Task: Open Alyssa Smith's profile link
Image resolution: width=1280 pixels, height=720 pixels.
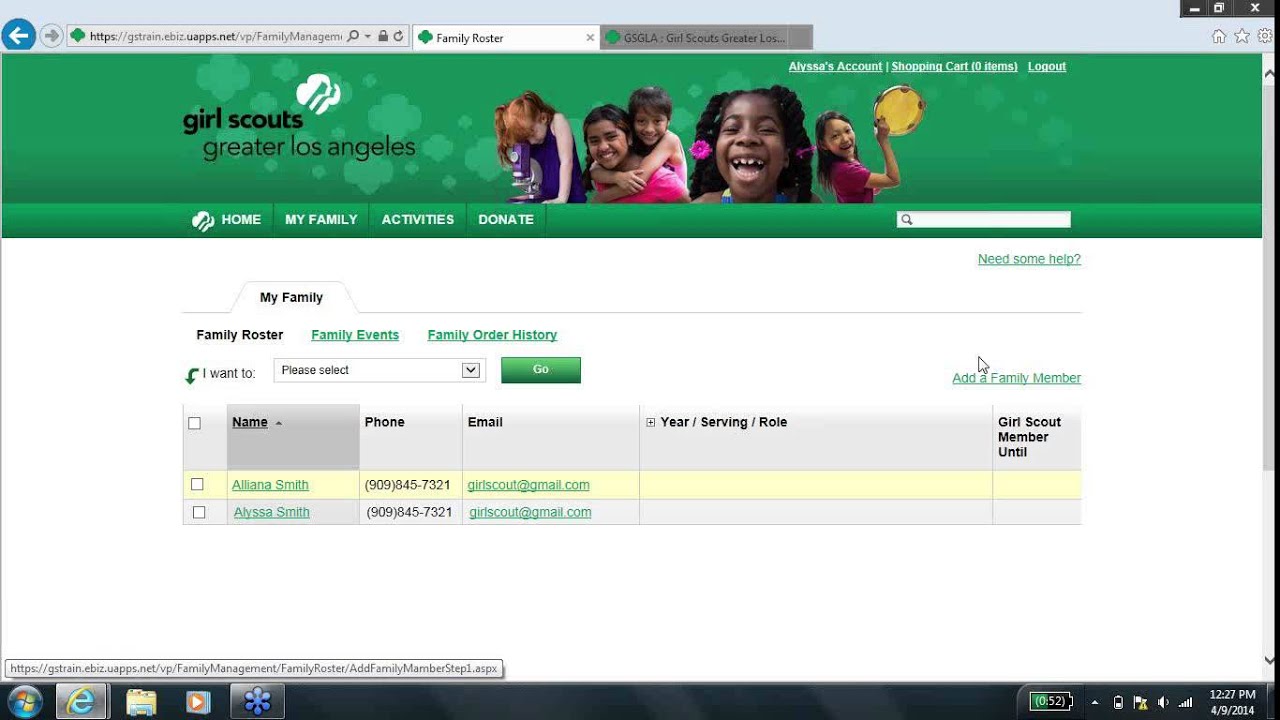Action: coord(271,512)
